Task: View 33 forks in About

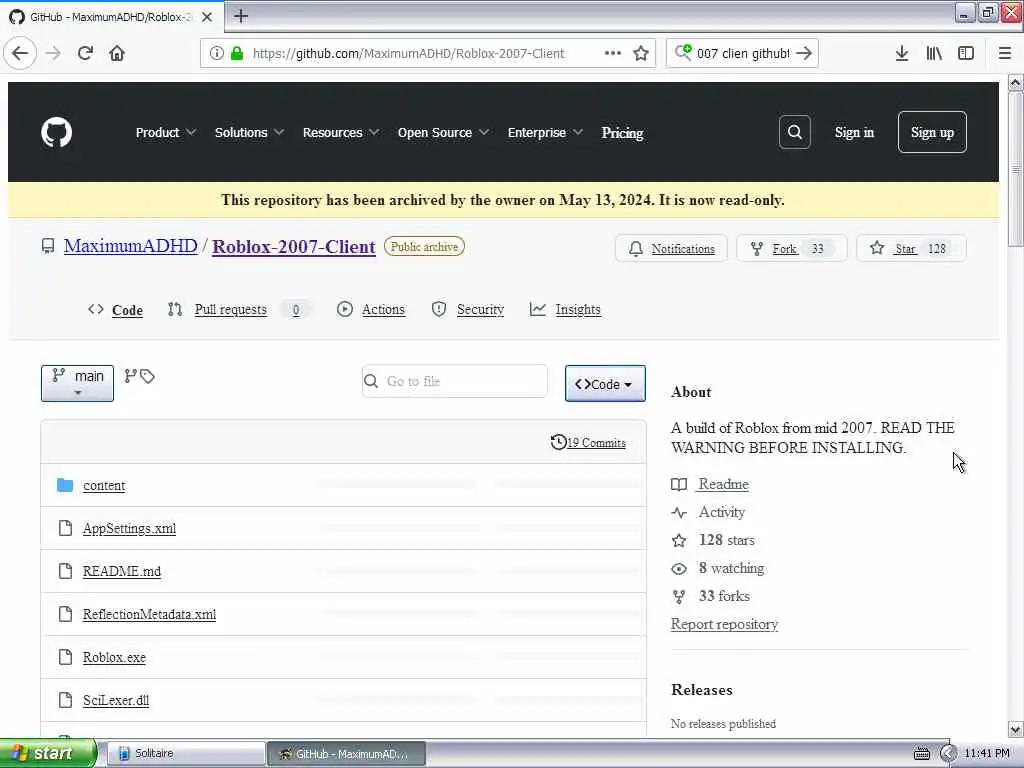Action: tap(724, 596)
